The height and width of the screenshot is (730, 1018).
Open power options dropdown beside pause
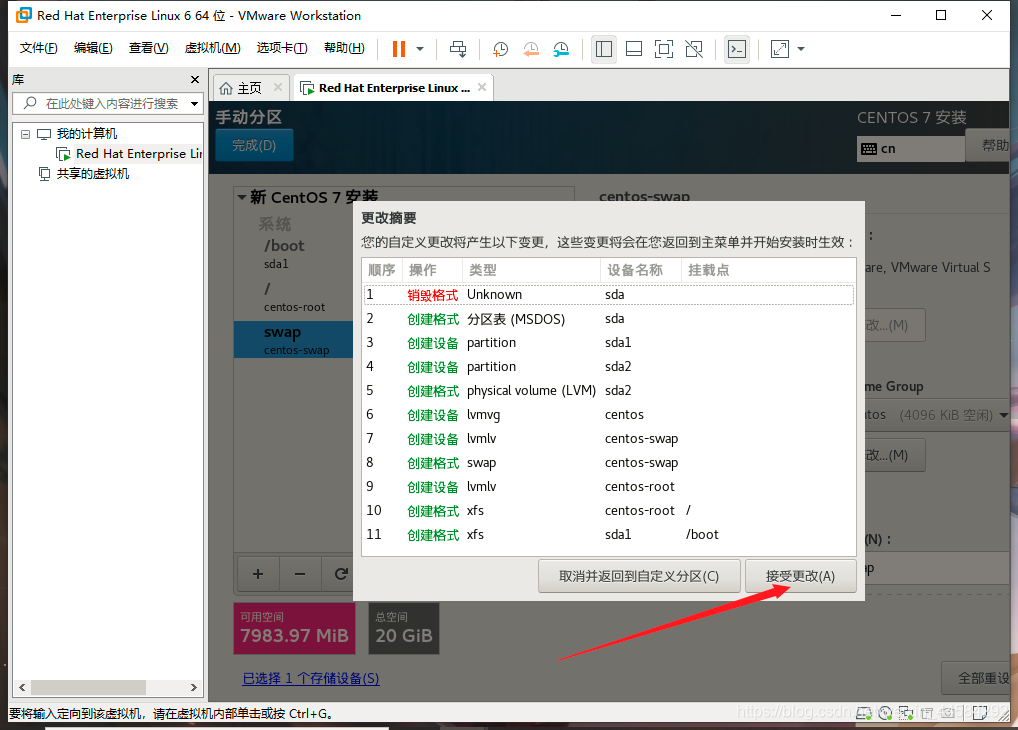pos(420,49)
